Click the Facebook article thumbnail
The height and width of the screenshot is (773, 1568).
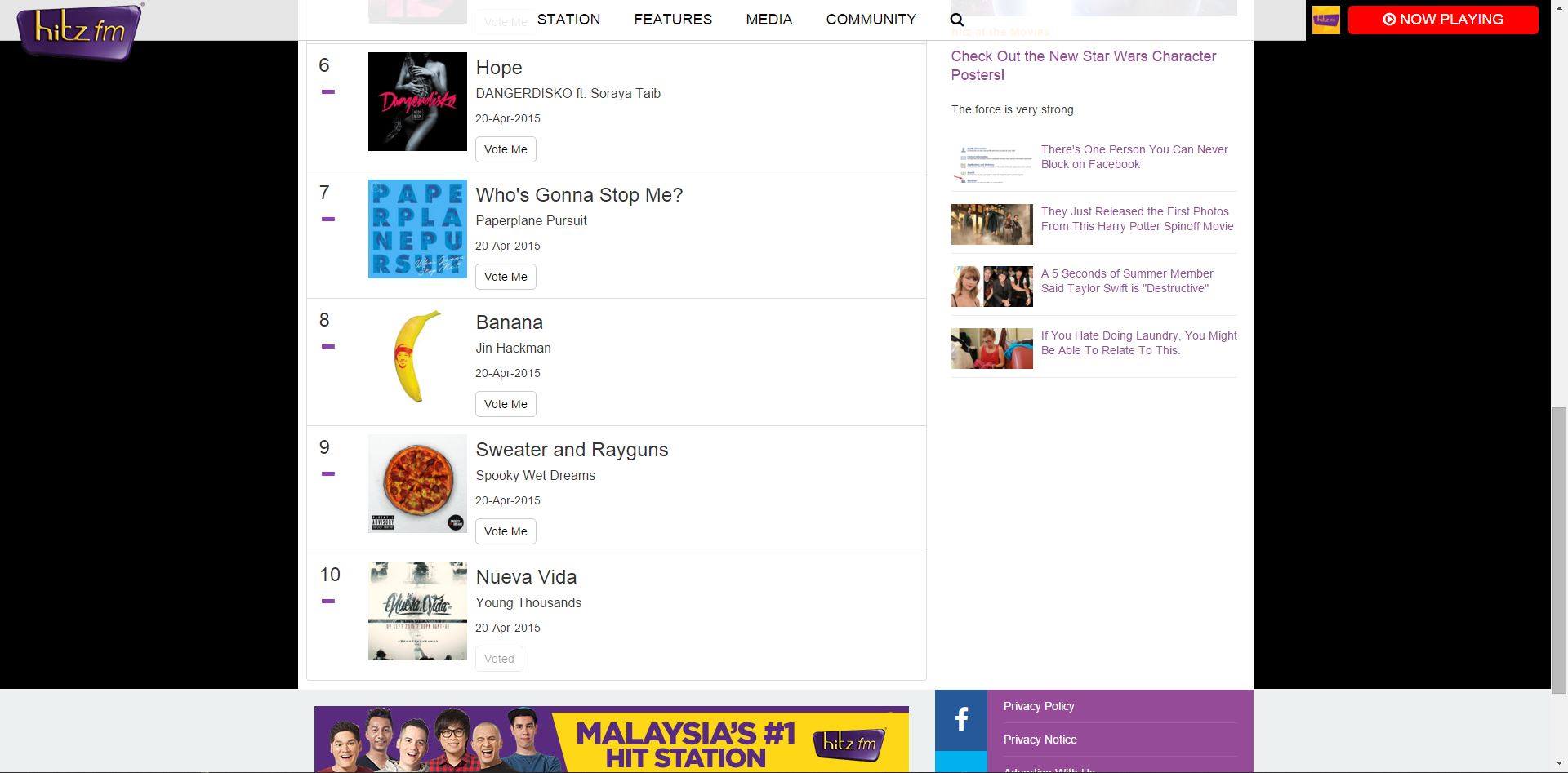click(991, 162)
